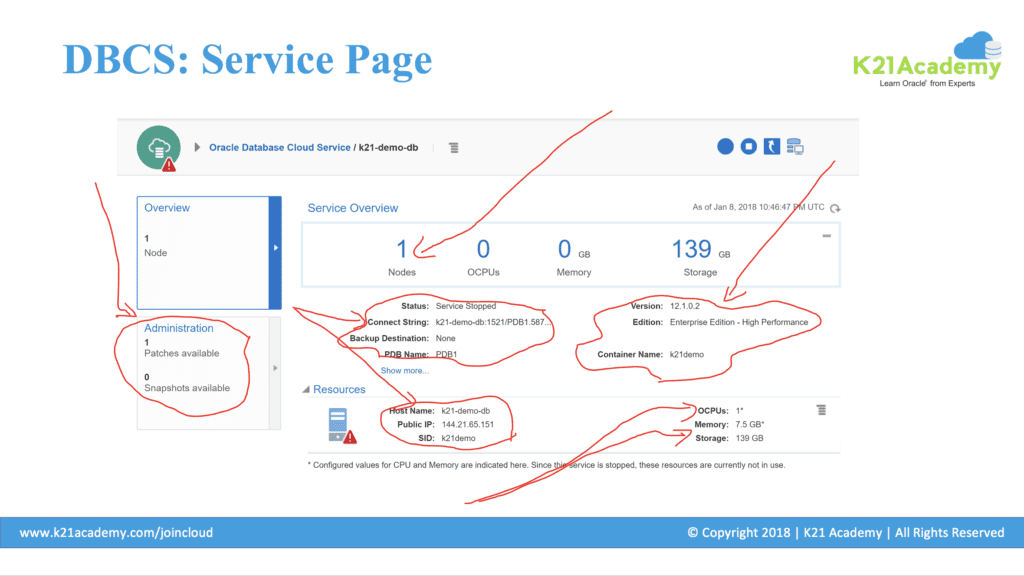Click the database console icon in the header
The width and height of the screenshot is (1024, 576).
coord(795,147)
